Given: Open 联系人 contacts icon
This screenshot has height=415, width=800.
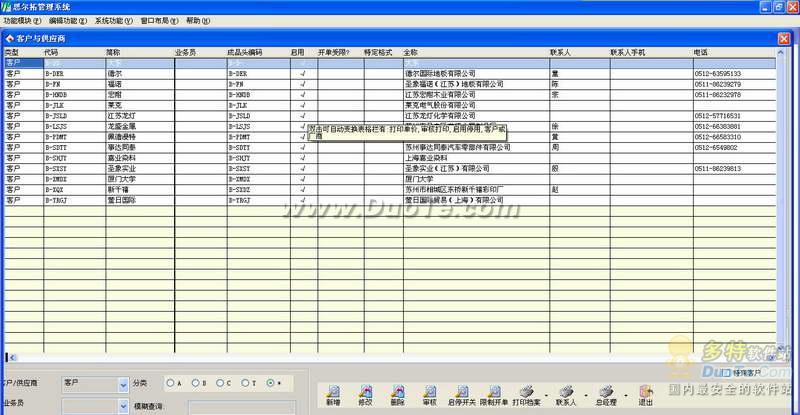Looking at the screenshot, I should 566,395.
